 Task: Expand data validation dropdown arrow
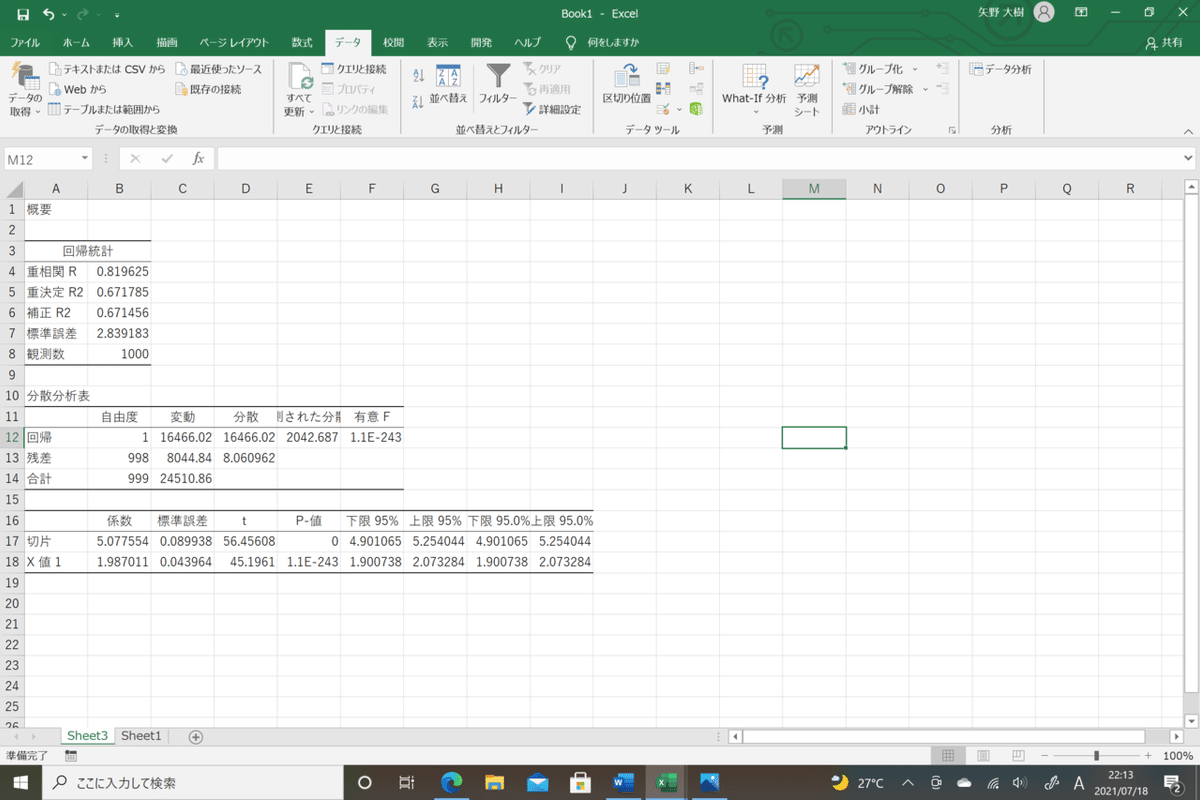[679, 109]
